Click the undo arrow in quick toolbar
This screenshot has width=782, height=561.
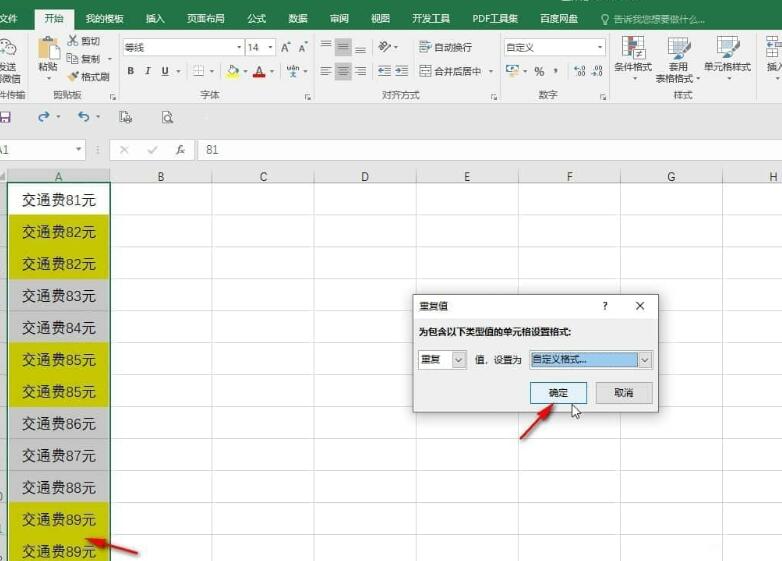point(83,117)
